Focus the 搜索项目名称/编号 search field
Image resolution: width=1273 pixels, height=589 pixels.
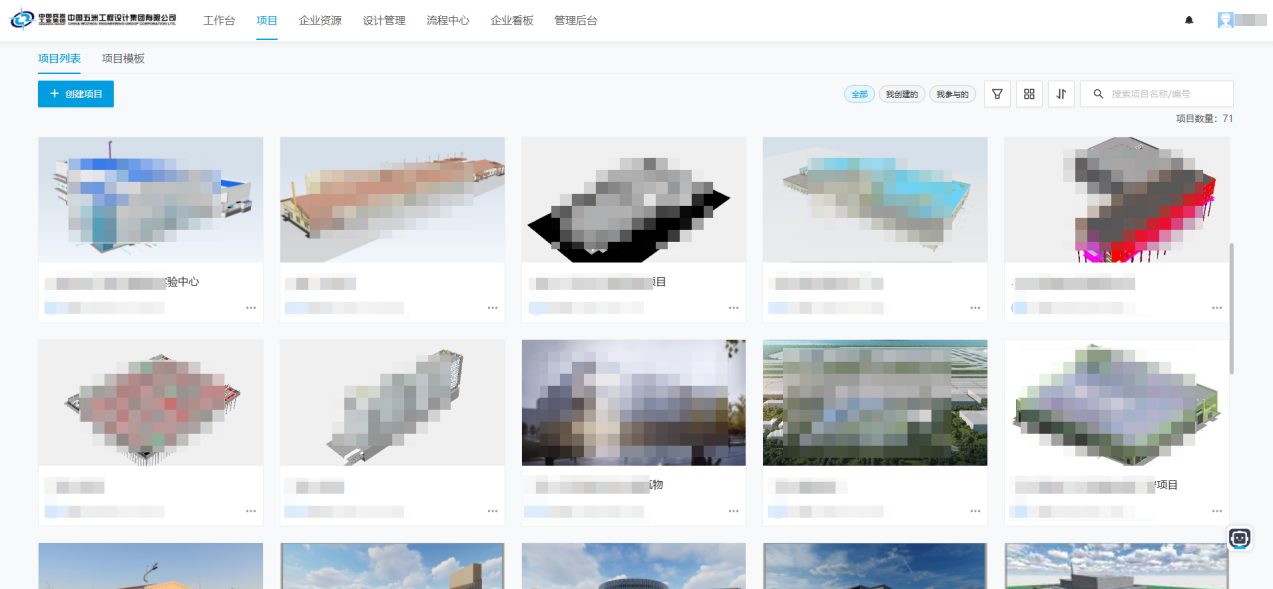[x=1167, y=94]
